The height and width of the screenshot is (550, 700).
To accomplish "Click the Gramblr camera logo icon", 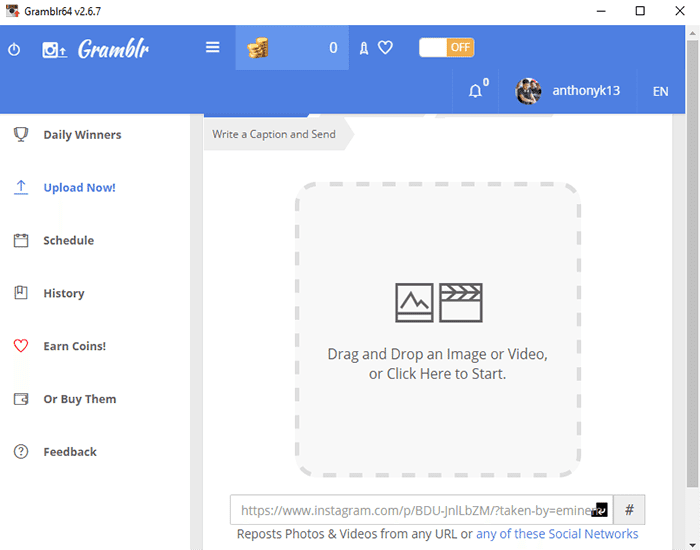I will (x=54, y=50).
